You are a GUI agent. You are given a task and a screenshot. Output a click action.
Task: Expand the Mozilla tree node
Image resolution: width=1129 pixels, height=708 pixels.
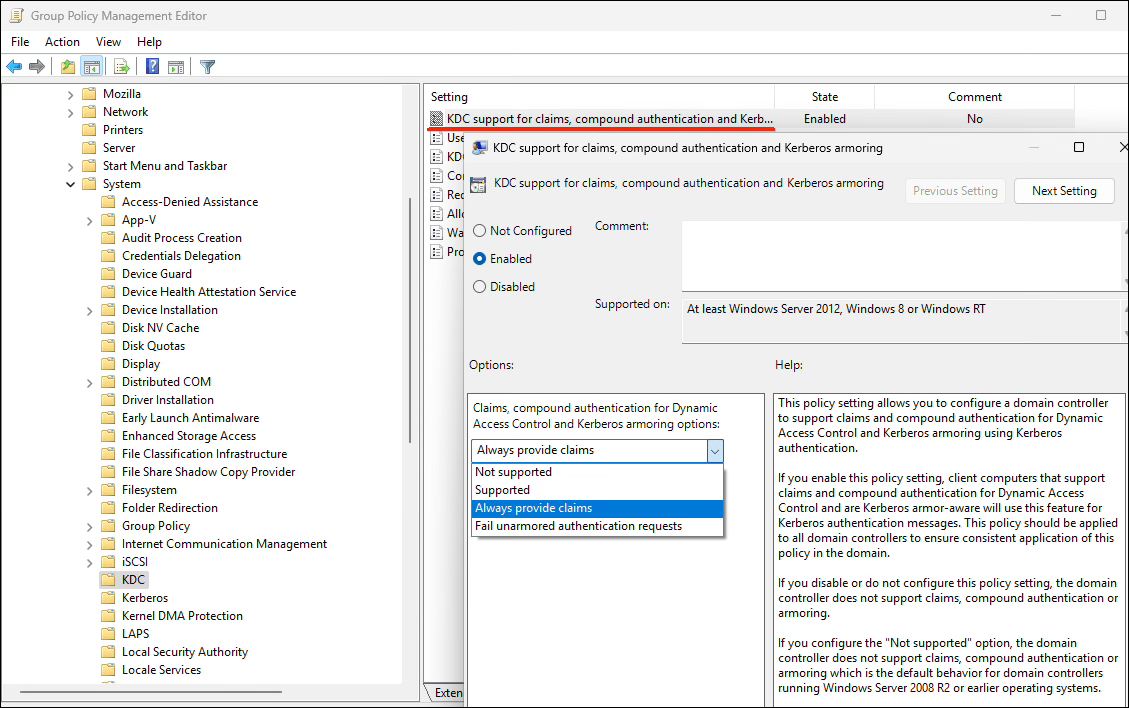coord(70,94)
